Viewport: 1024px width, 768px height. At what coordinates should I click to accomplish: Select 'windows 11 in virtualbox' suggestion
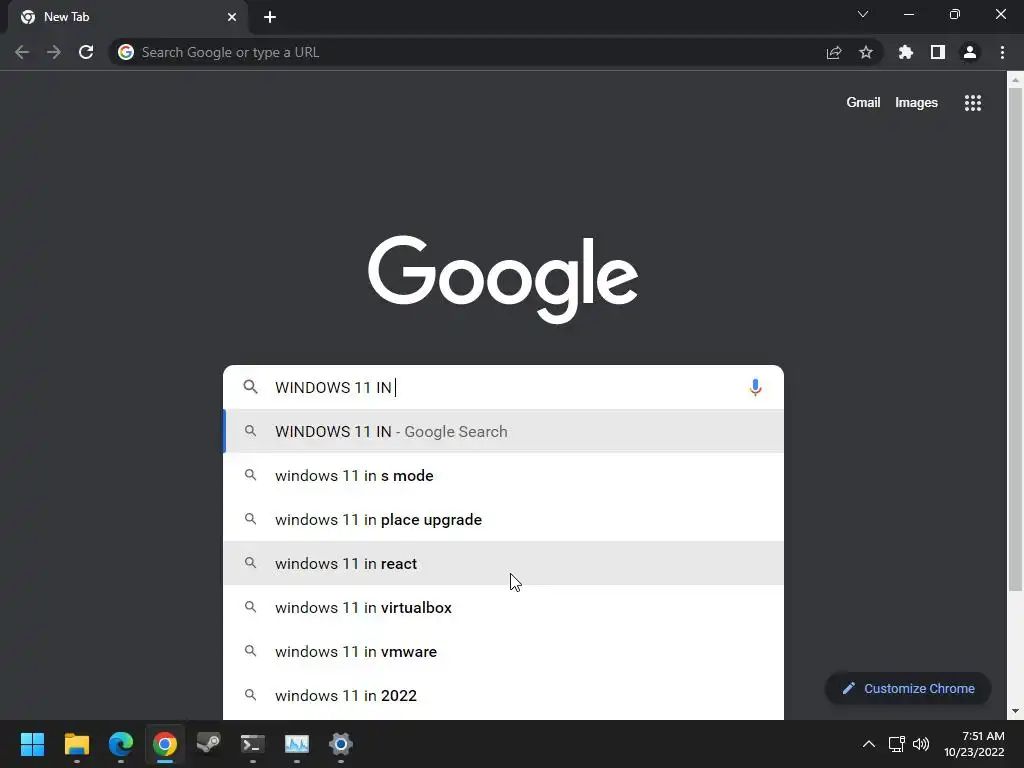tap(504, 607)
